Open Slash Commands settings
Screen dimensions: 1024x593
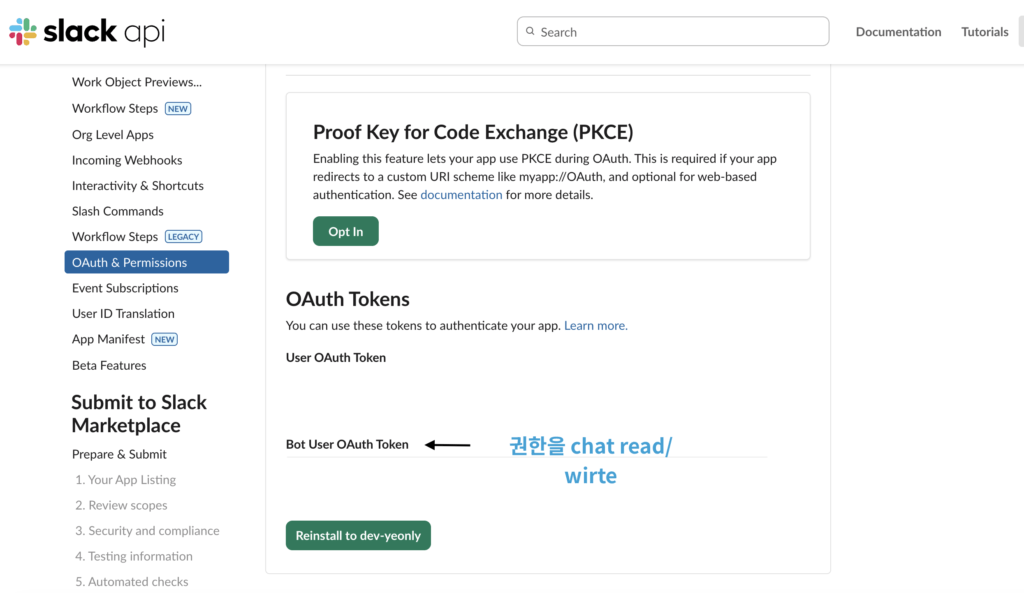coord(118,211)
